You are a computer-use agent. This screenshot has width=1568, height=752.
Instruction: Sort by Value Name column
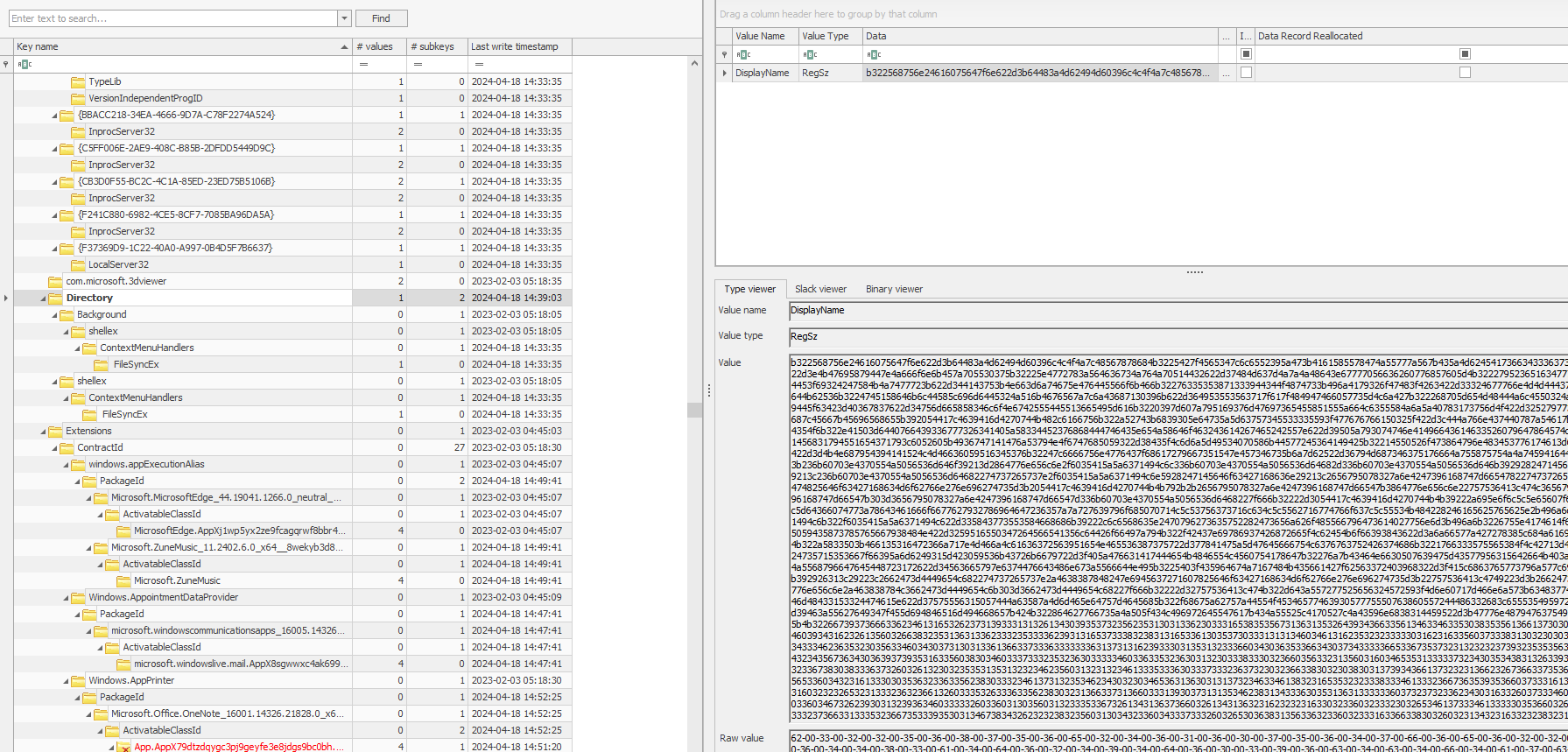[765, 36]
